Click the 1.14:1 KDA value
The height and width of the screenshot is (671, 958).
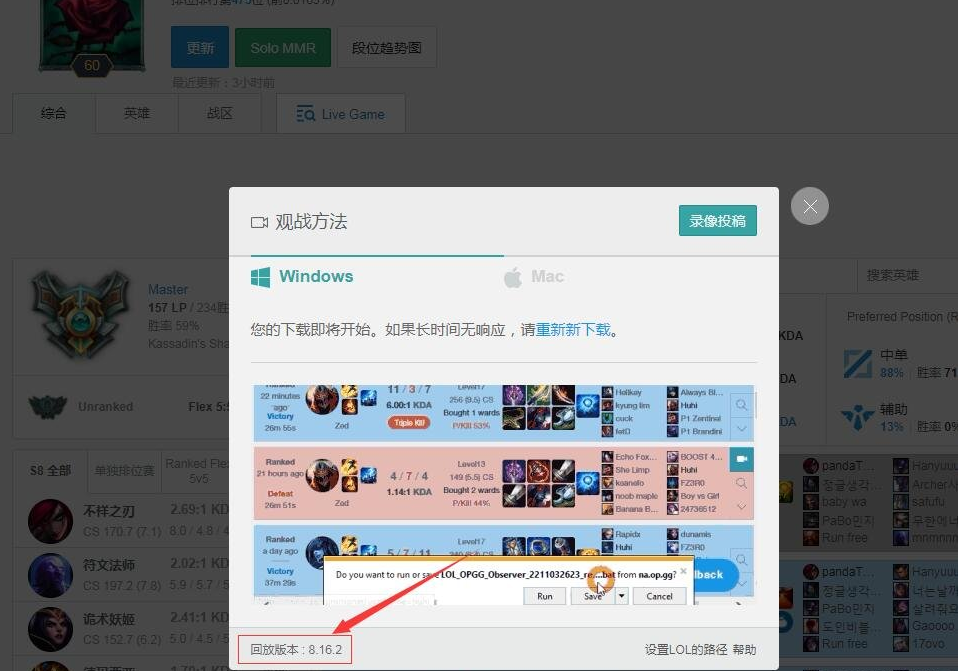coord(409,491)
